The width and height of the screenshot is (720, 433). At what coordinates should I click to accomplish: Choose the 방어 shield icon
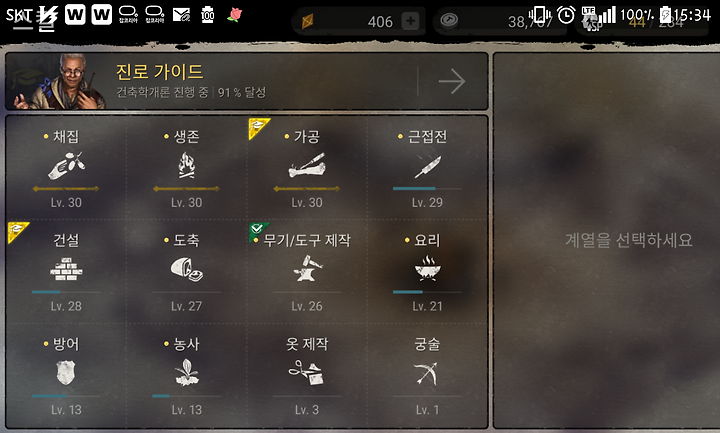(66, 372)
